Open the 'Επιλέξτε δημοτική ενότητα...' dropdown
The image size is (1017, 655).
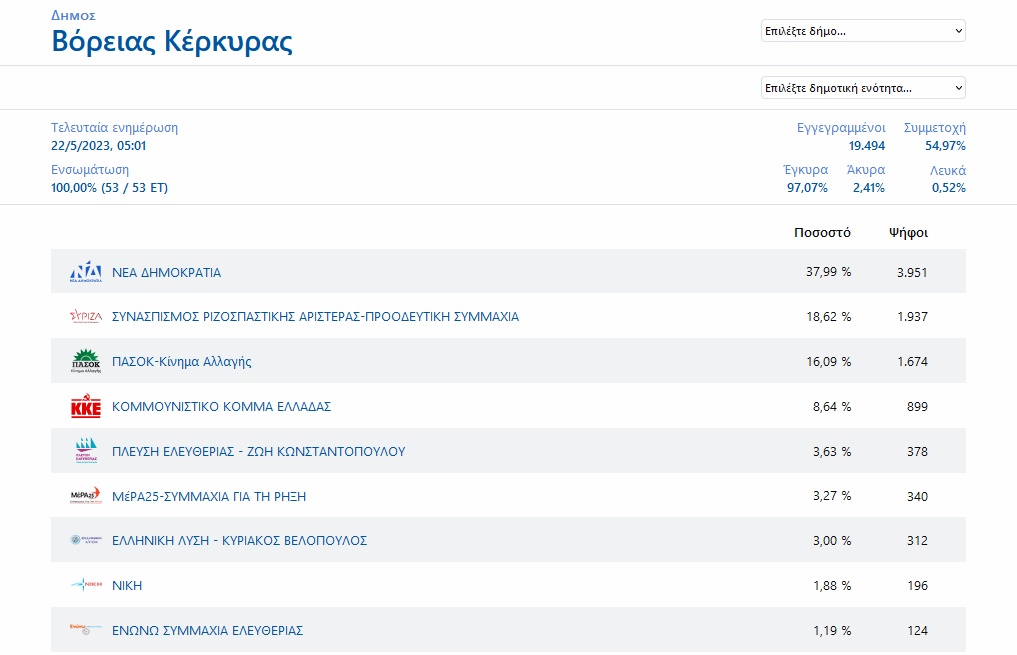tap(863, 88)
